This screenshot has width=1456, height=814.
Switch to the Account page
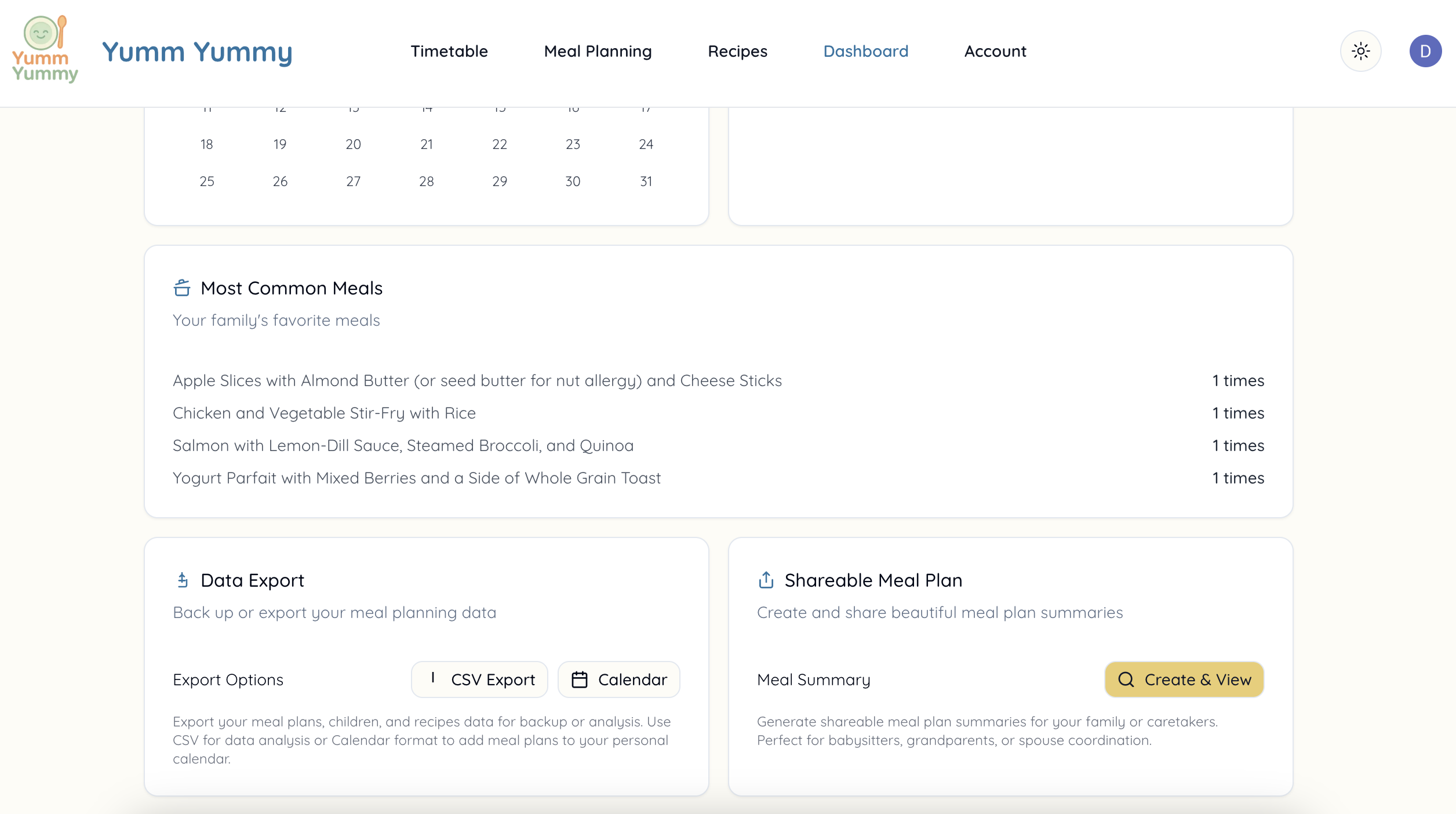click(995, 52)
